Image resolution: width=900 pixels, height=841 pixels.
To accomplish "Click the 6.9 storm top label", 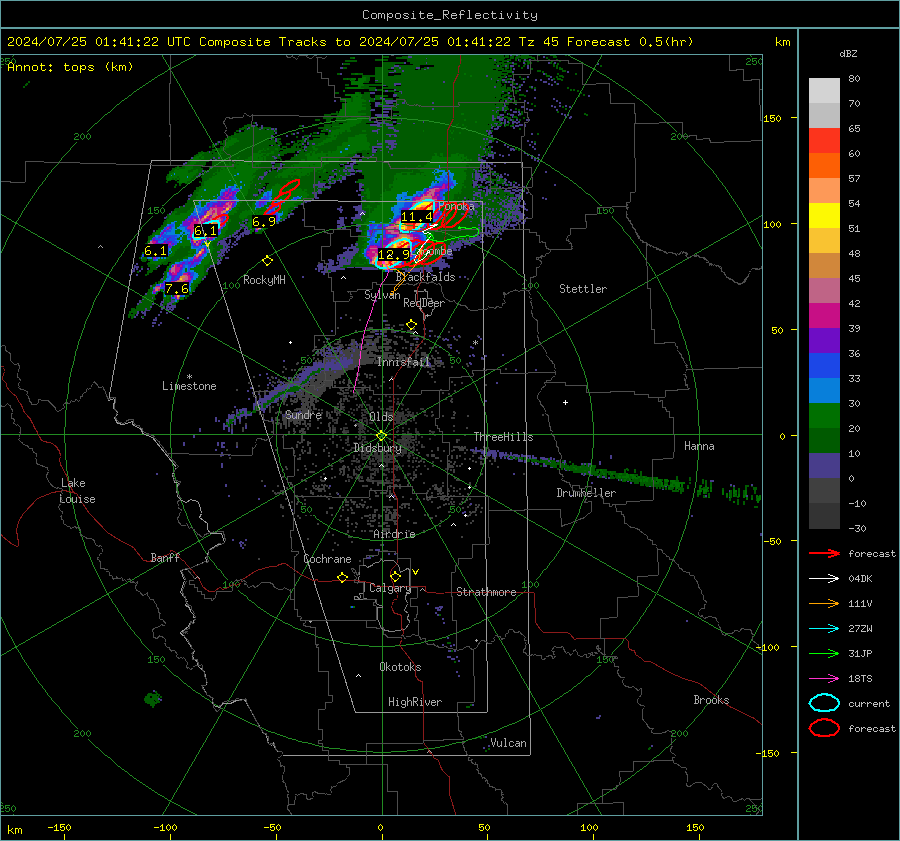I will 263,222.
